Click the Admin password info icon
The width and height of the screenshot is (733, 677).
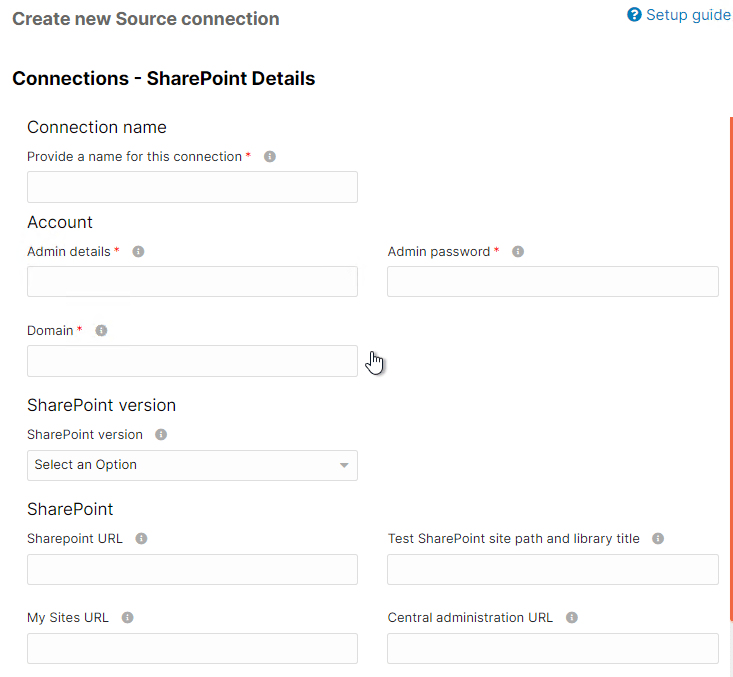point(518,252)
